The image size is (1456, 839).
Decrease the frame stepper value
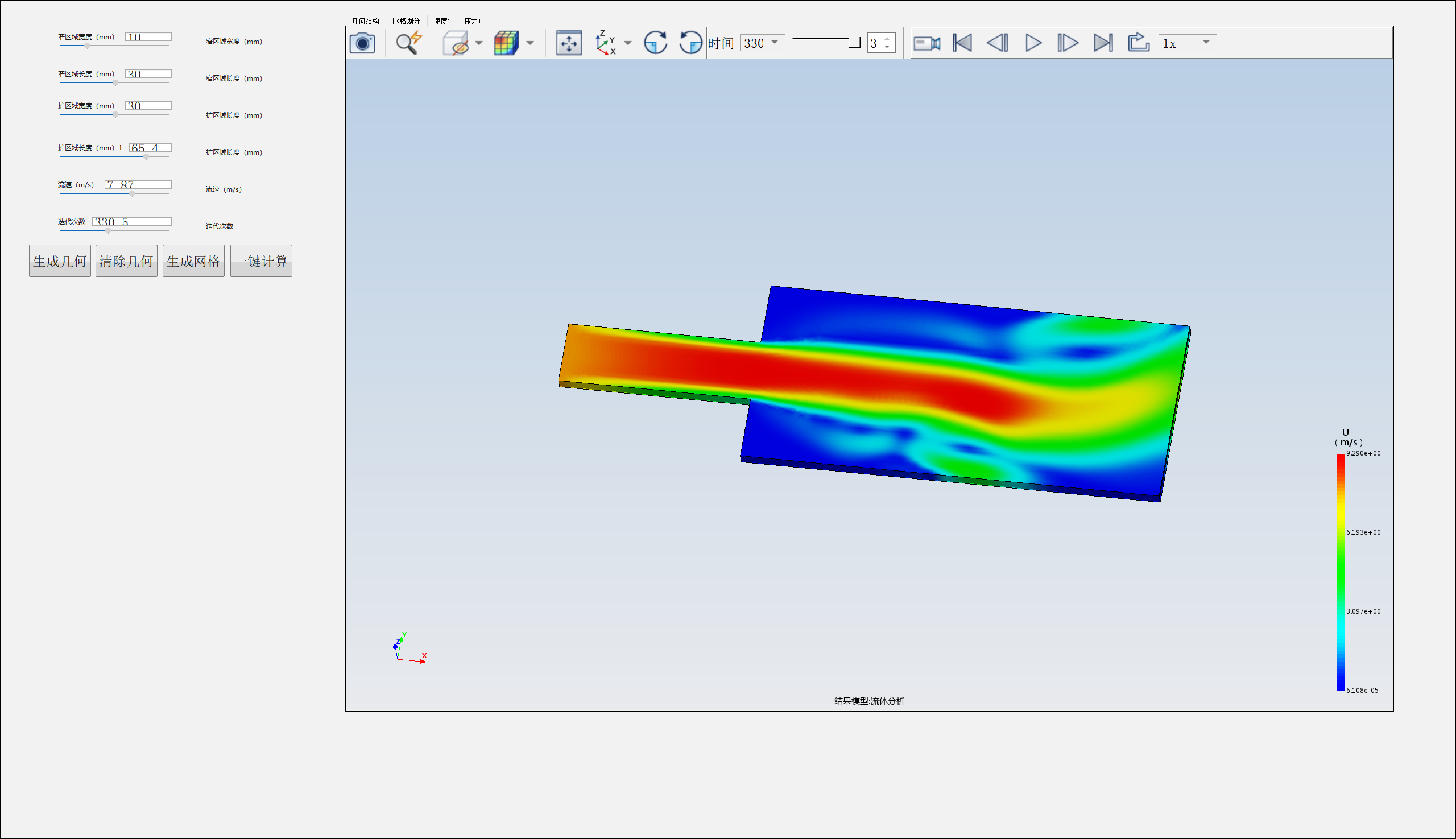(887, 47)
